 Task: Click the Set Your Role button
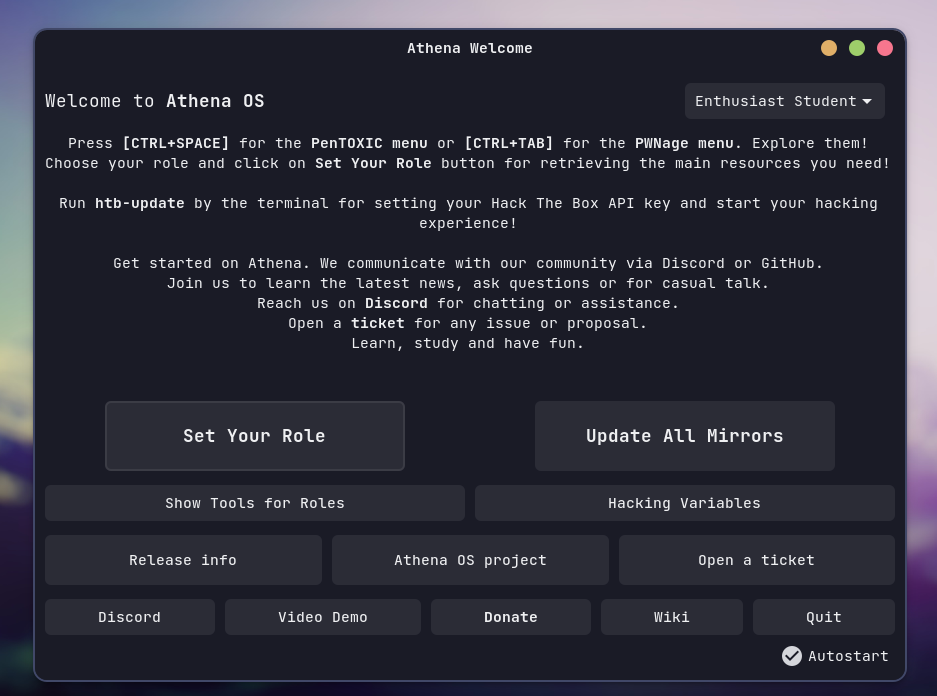coord(254,435)
